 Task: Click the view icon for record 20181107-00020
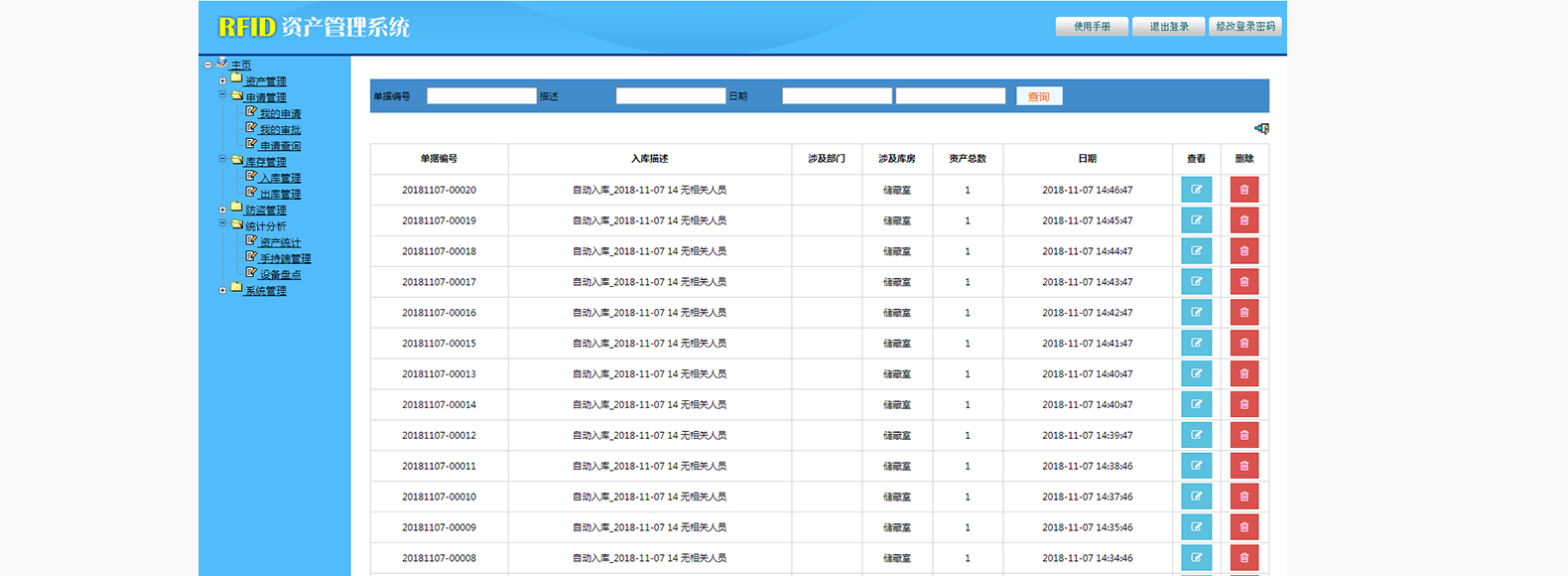point(1196,190)
